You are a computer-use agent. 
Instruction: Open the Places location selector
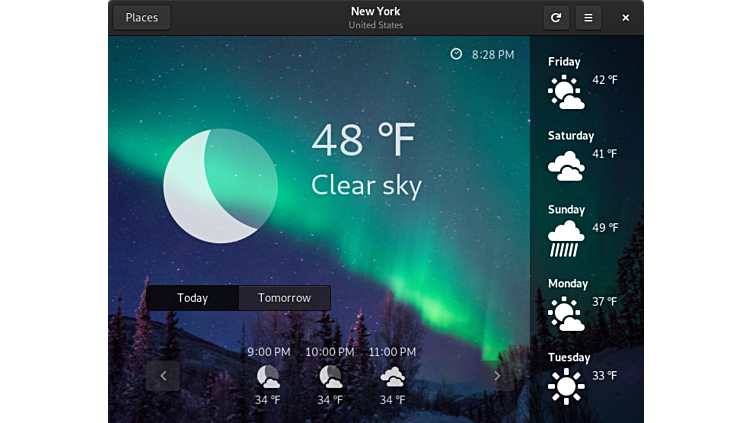pos(142,18)
